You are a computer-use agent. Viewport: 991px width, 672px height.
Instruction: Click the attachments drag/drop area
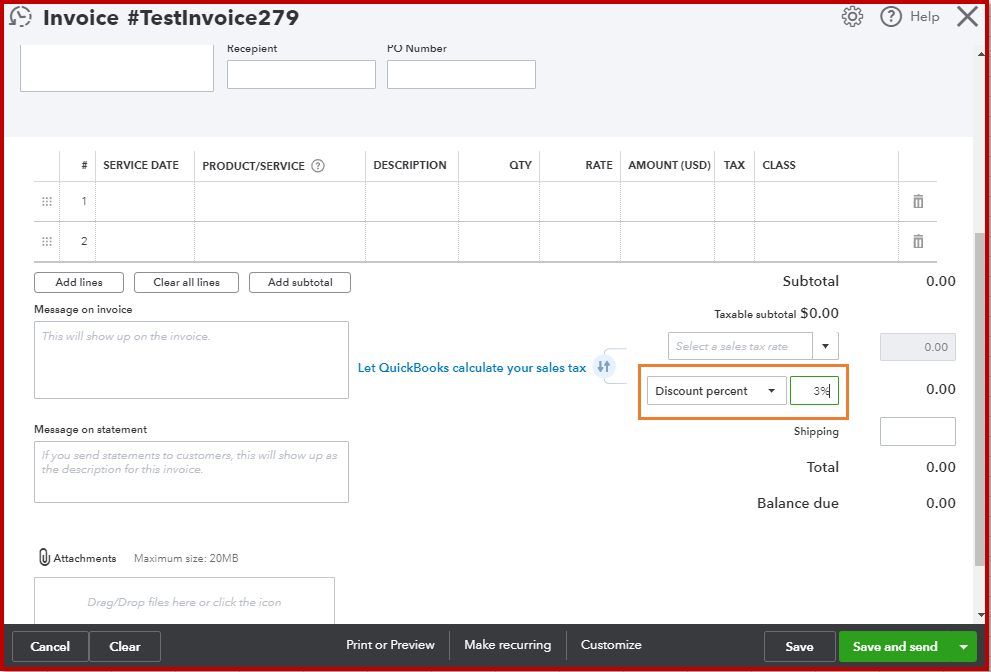(x=185, y=601)
